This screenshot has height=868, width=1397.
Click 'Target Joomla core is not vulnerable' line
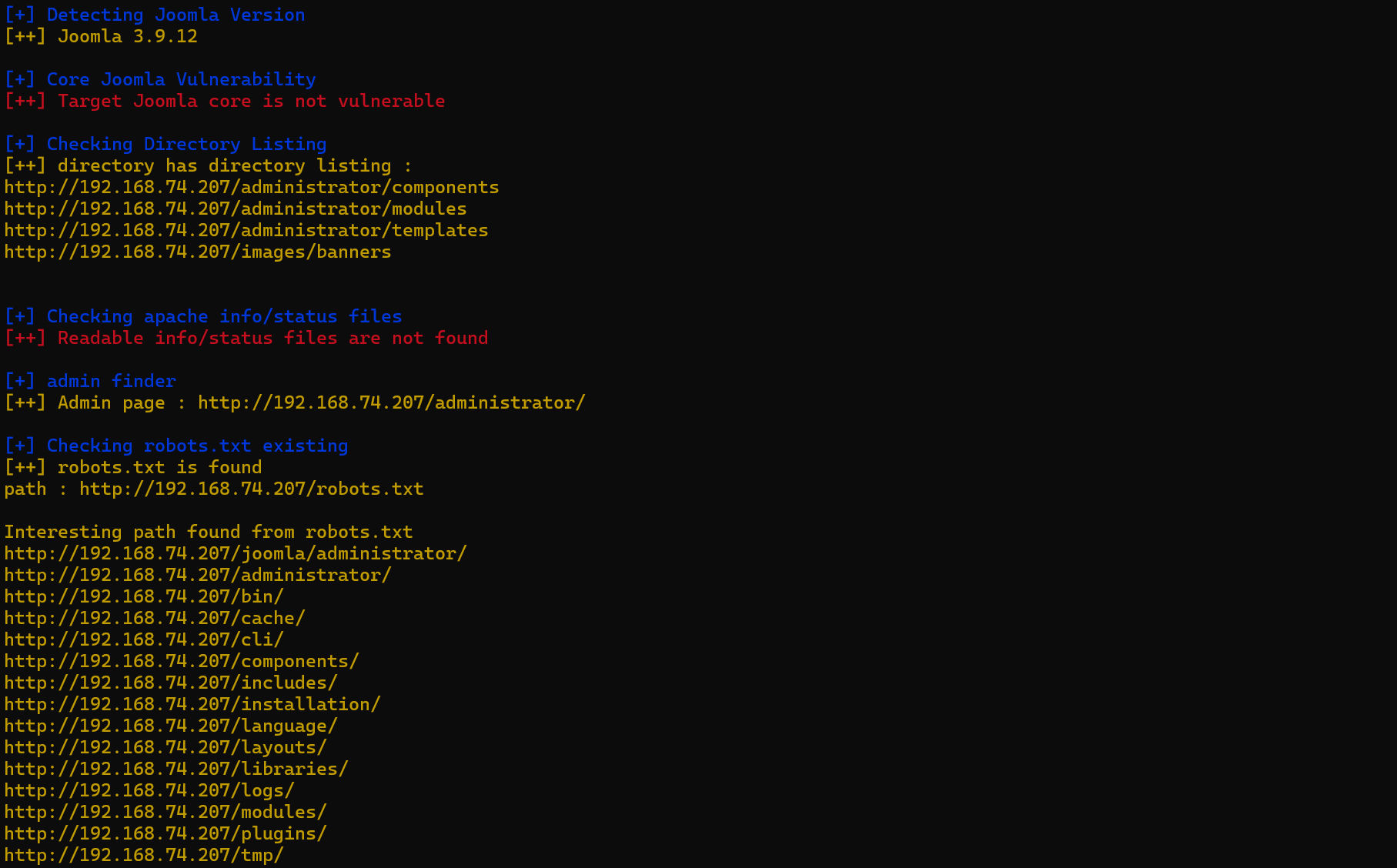click(x=225, y=101)
